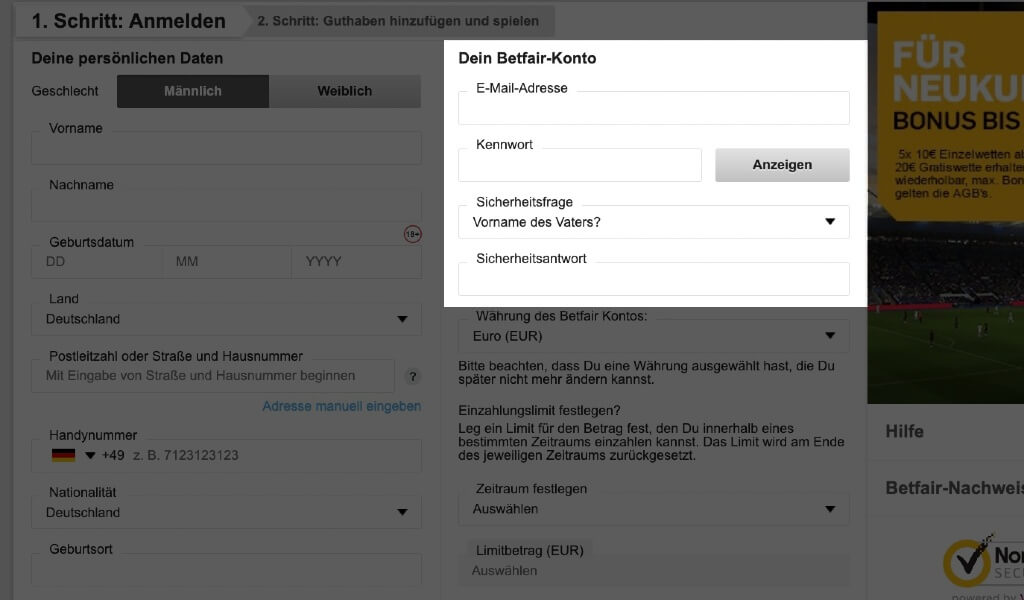Click the E-Mail-Adresse input field

654,108
